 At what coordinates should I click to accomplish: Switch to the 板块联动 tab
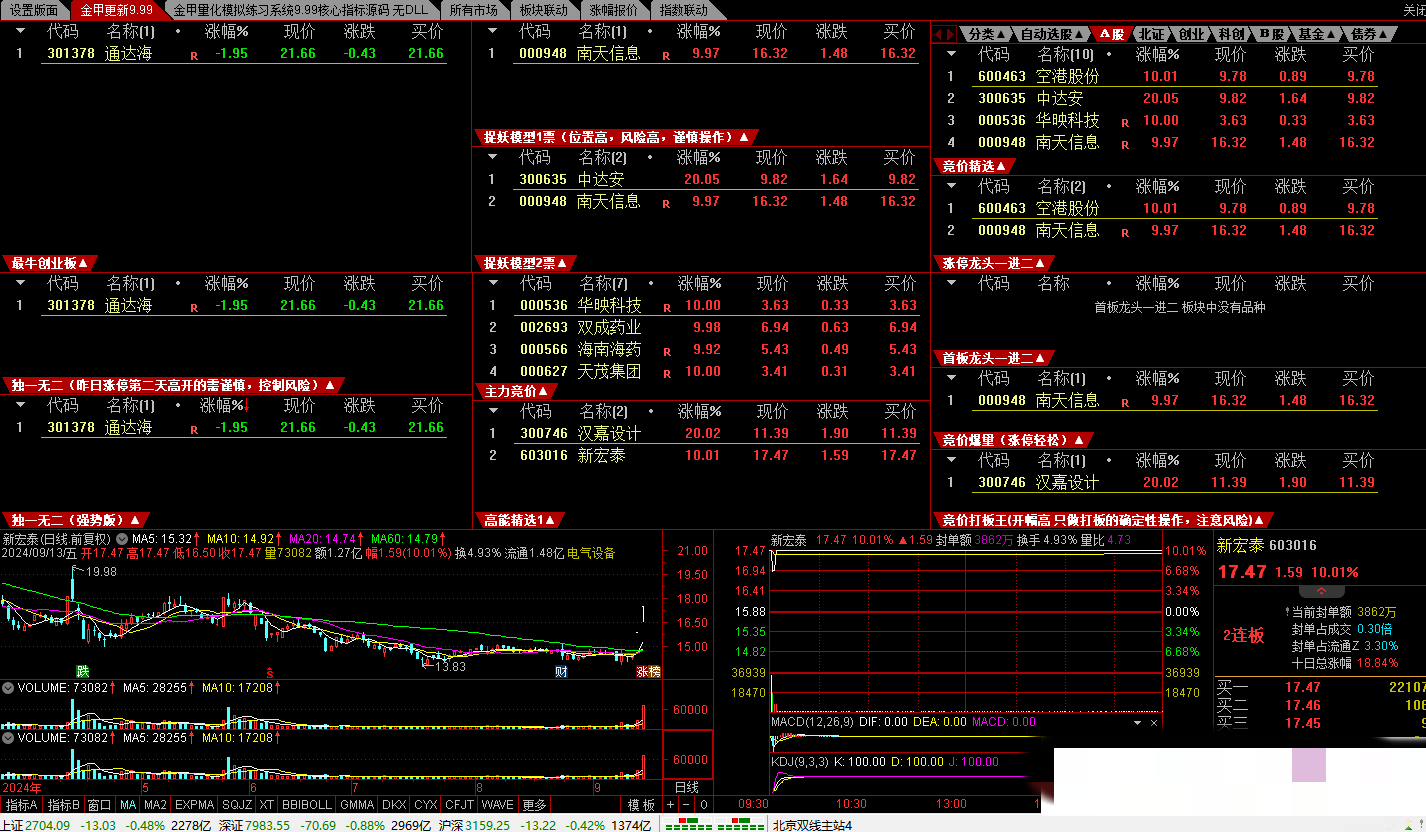pyautogui.click(x=543, y=10)
